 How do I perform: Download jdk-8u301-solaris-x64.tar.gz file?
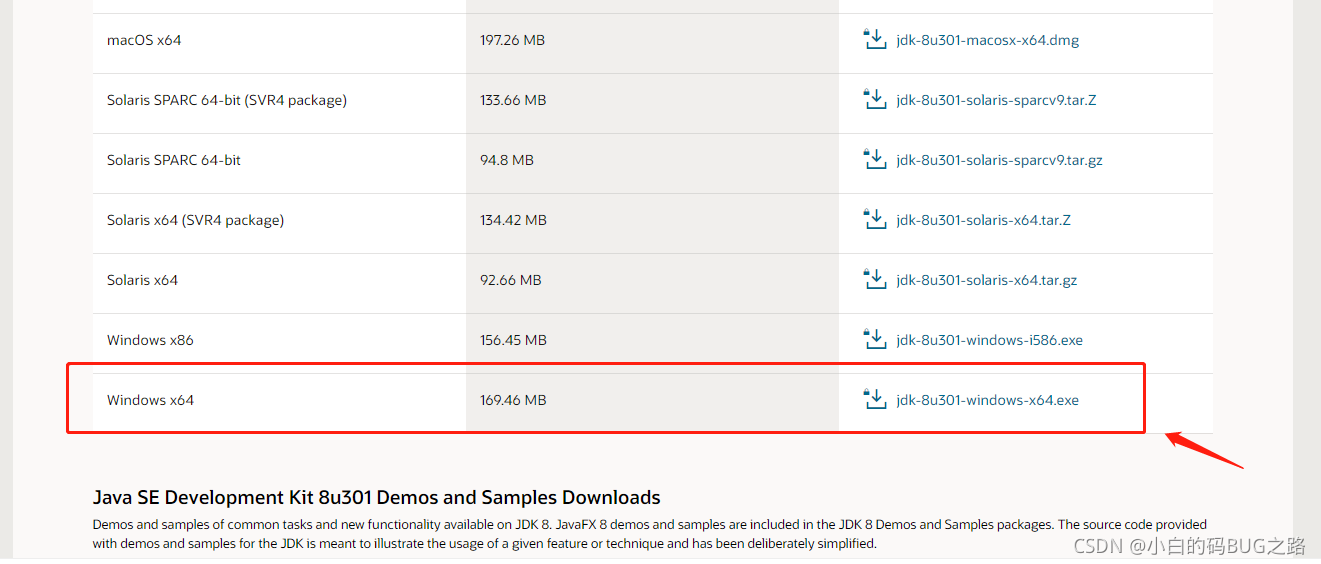pos(987,281)
